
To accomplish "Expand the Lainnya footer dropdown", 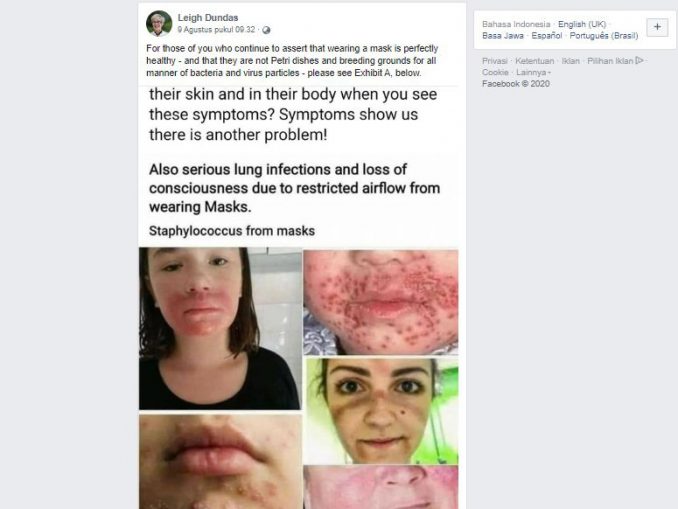I will 533,72.
